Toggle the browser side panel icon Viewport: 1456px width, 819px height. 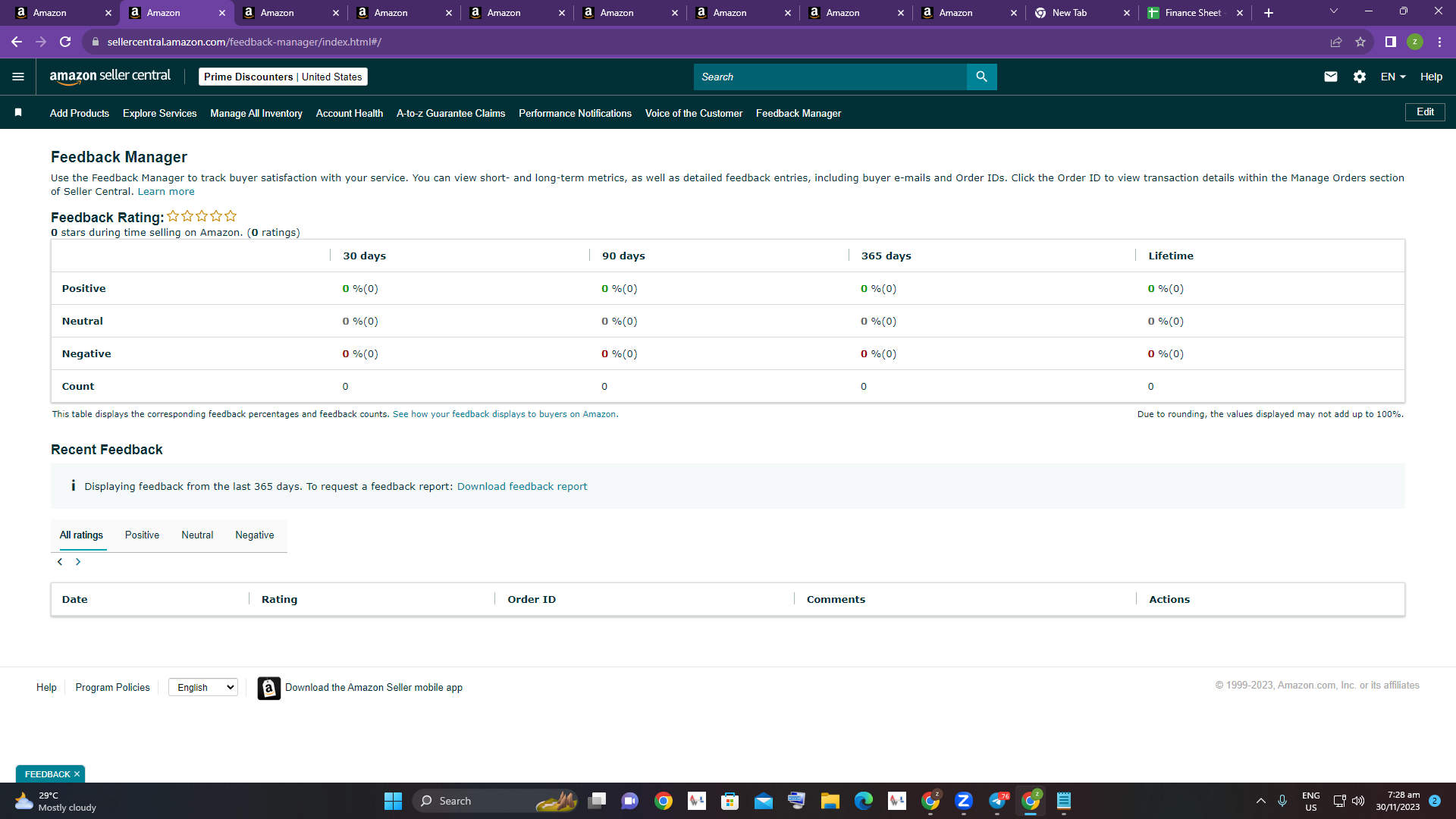pyautogui.click(x=1390, y=42)
